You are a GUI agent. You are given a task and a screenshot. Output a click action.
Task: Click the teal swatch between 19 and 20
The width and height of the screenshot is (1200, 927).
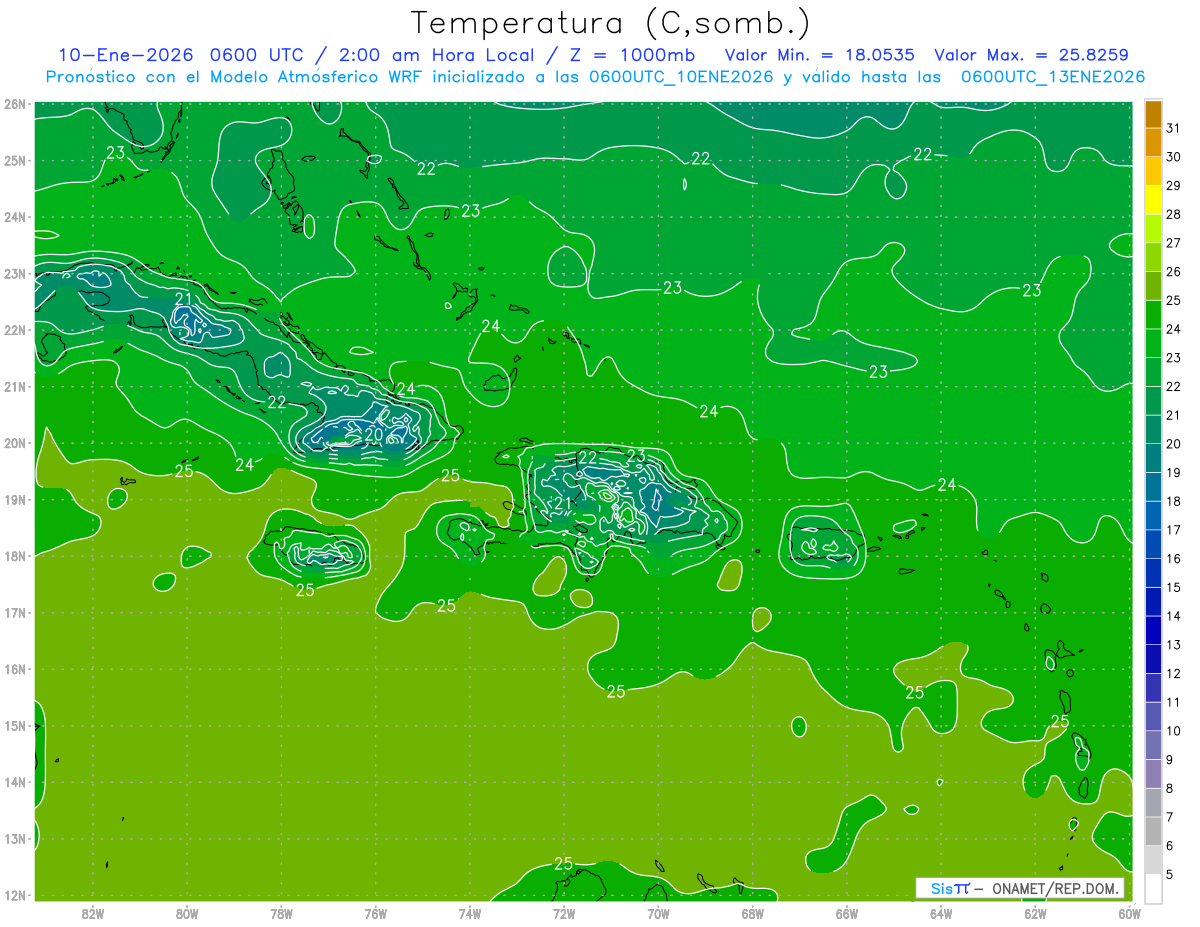1153,459
